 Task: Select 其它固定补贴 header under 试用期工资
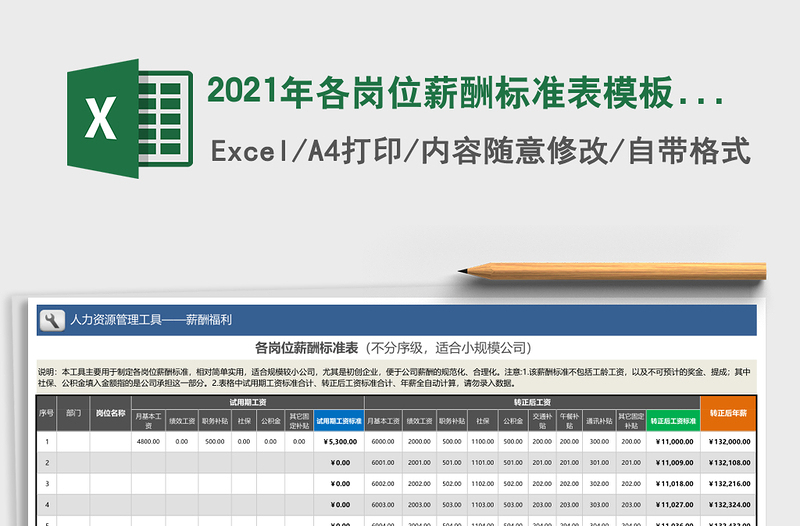pos(299,421)
